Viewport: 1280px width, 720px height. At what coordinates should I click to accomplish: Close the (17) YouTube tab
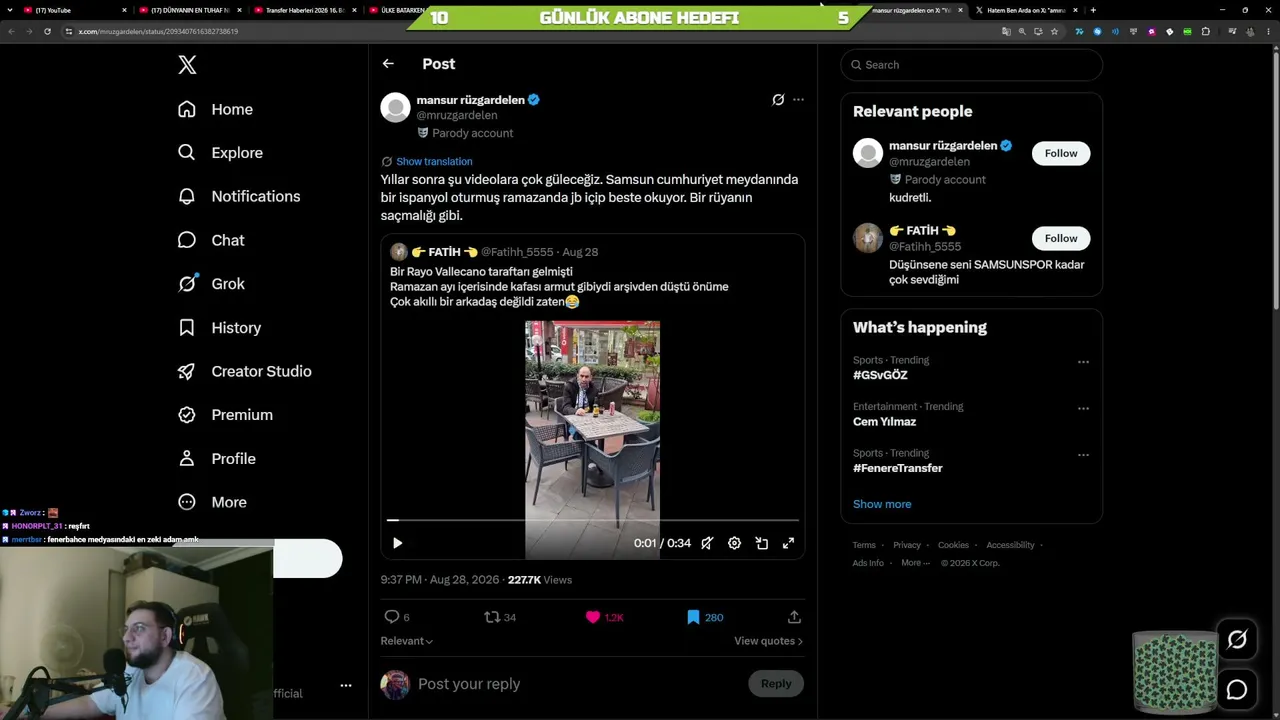pos(124,10)
